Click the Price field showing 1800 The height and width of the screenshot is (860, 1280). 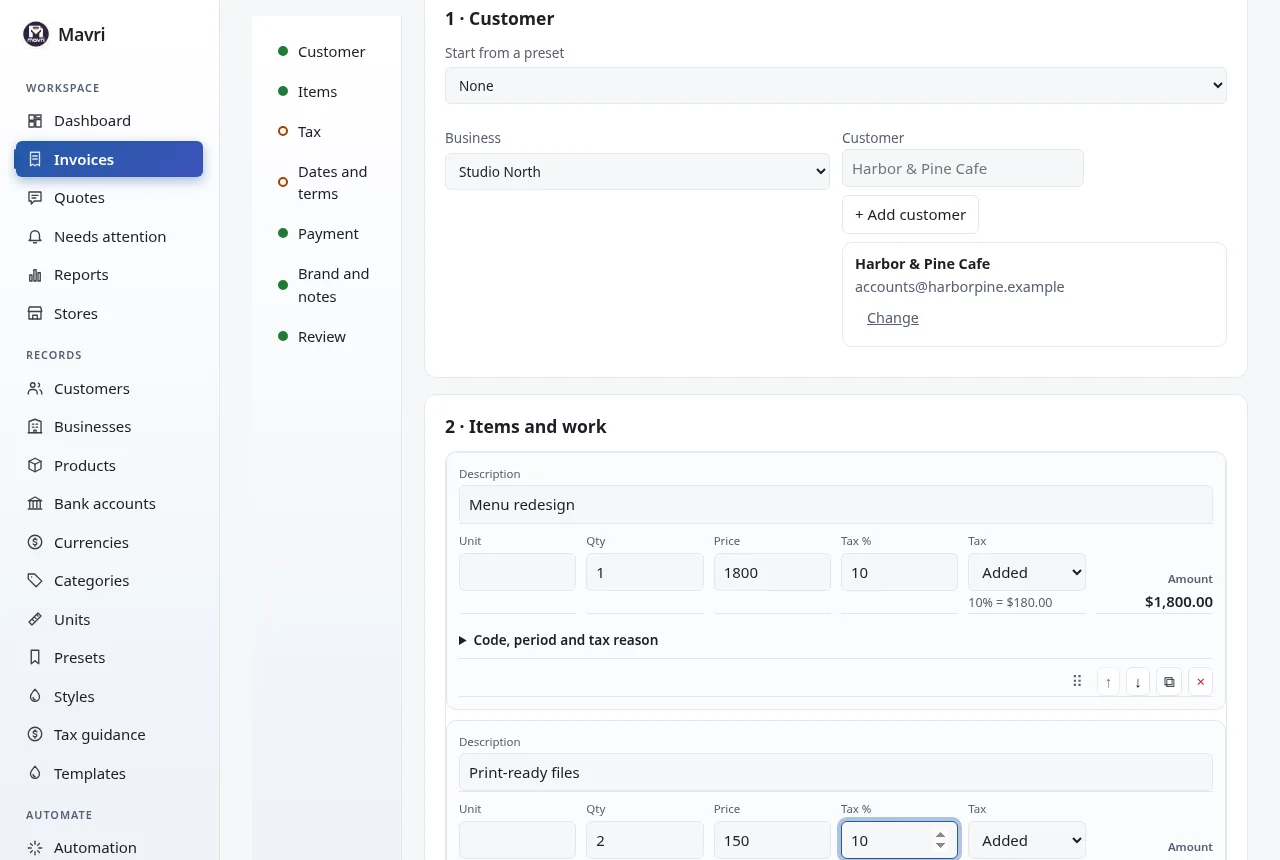point(772,573)
